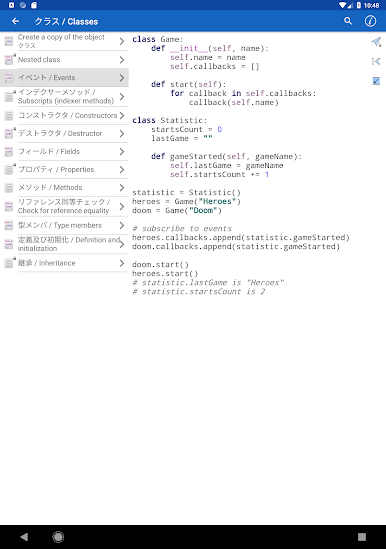Viewport: 386px width, 549px height.
Task: Click the code line 'heroes.start()'
Action: (x=165, y=274)
